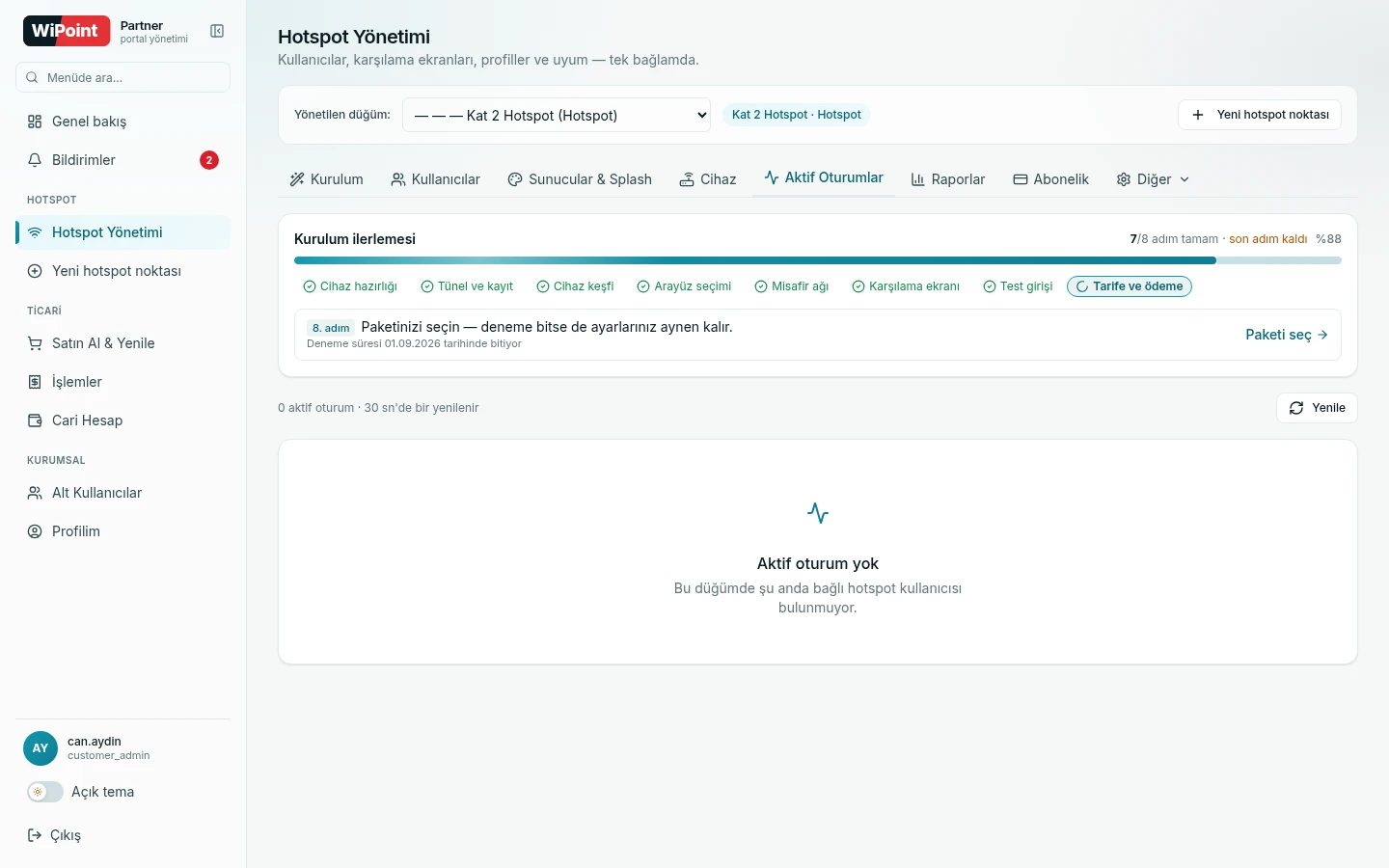This screenshot has height=868, width=1389.
Task: Click the Menüde ara search field
Action: pyautogui.click(x=123, y=77)
